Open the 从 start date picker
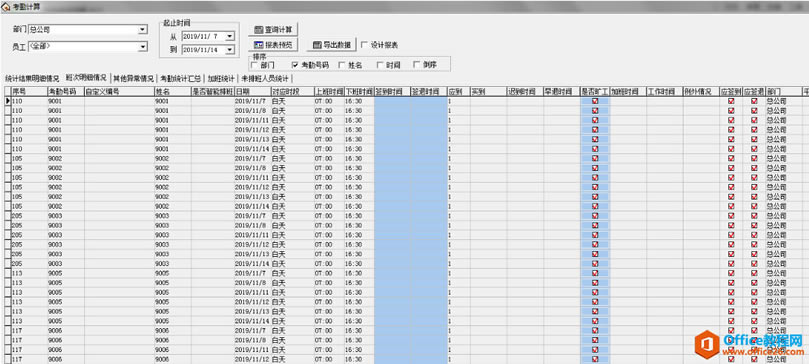The height and width of the screenshot is (364, 809). coord(230,36)
